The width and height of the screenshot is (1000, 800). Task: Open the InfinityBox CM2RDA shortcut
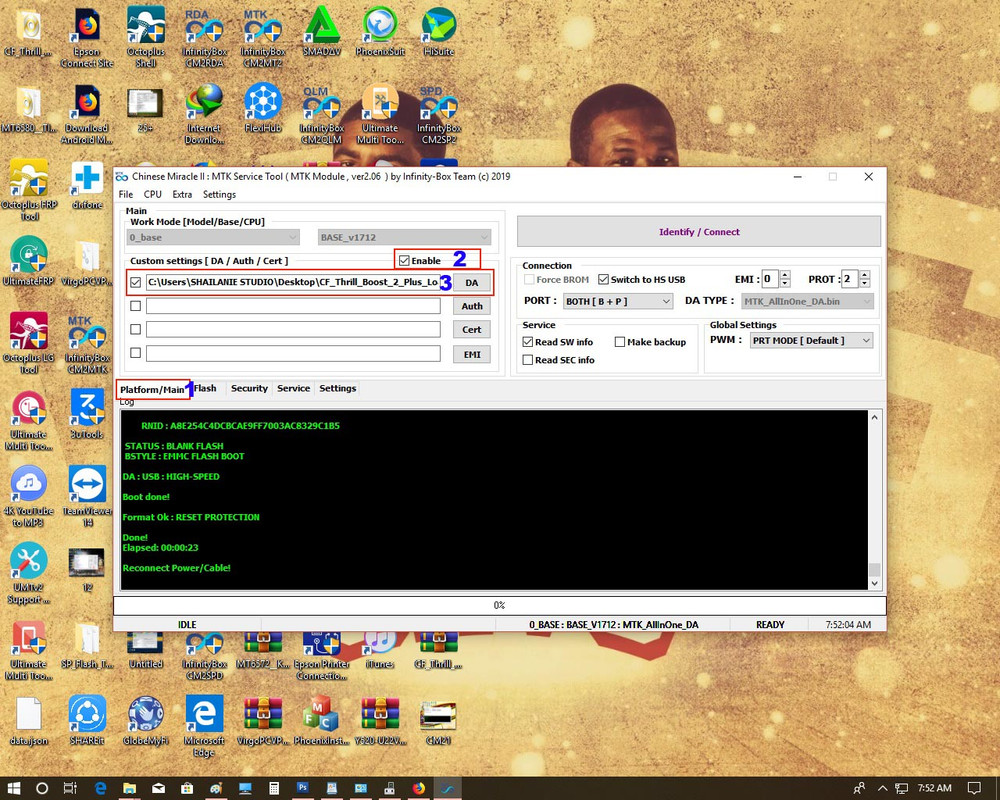pos(205,37)
